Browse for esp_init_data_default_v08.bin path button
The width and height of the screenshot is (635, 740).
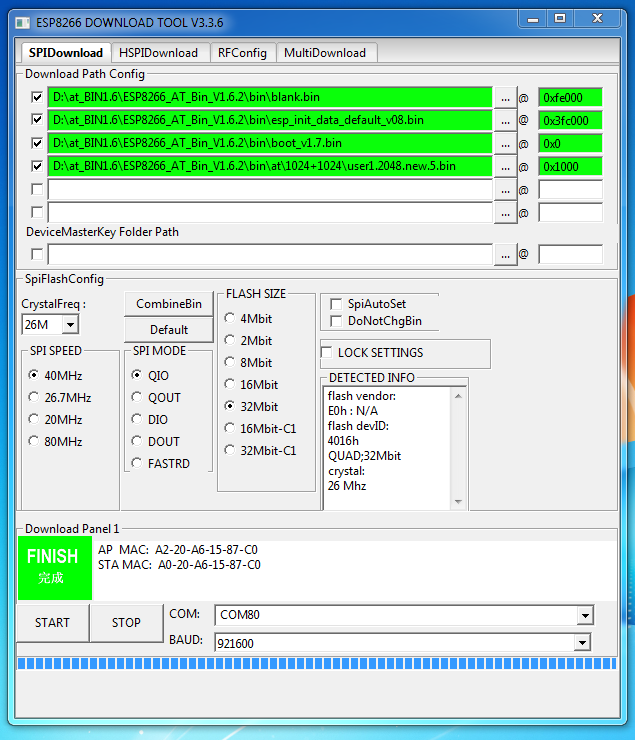(505, 121)
